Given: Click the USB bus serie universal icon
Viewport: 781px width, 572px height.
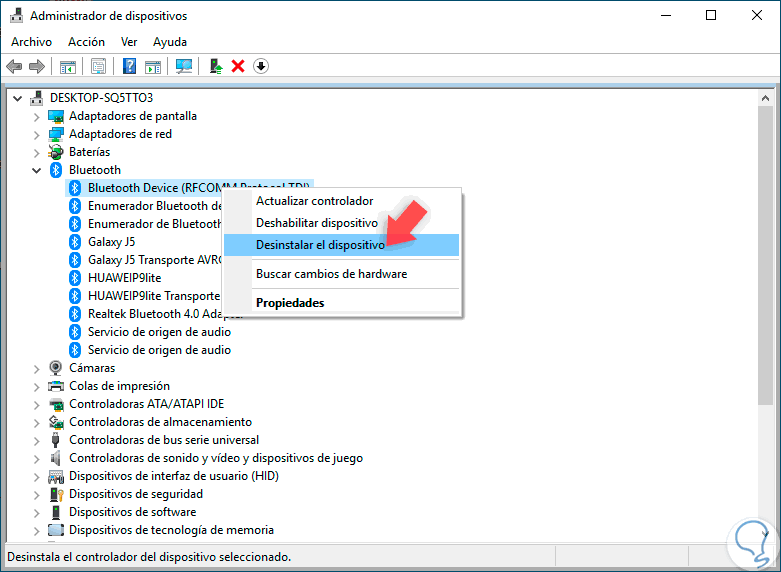Looking at the screenshot, I should (x=56, y=440).
